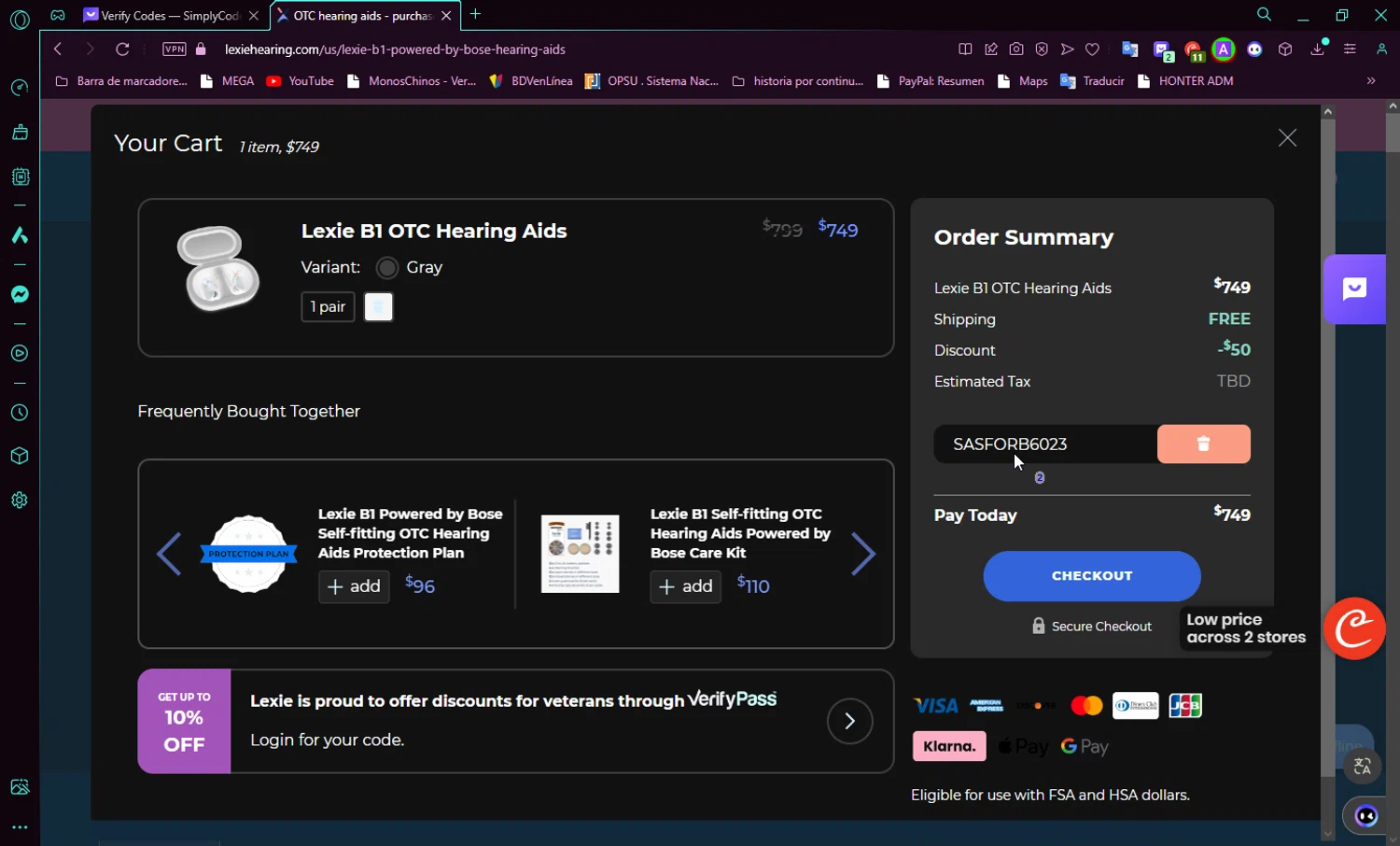Open the red coupon extension bubble
Screen dimensions: 1400x846
(1354, 628)
